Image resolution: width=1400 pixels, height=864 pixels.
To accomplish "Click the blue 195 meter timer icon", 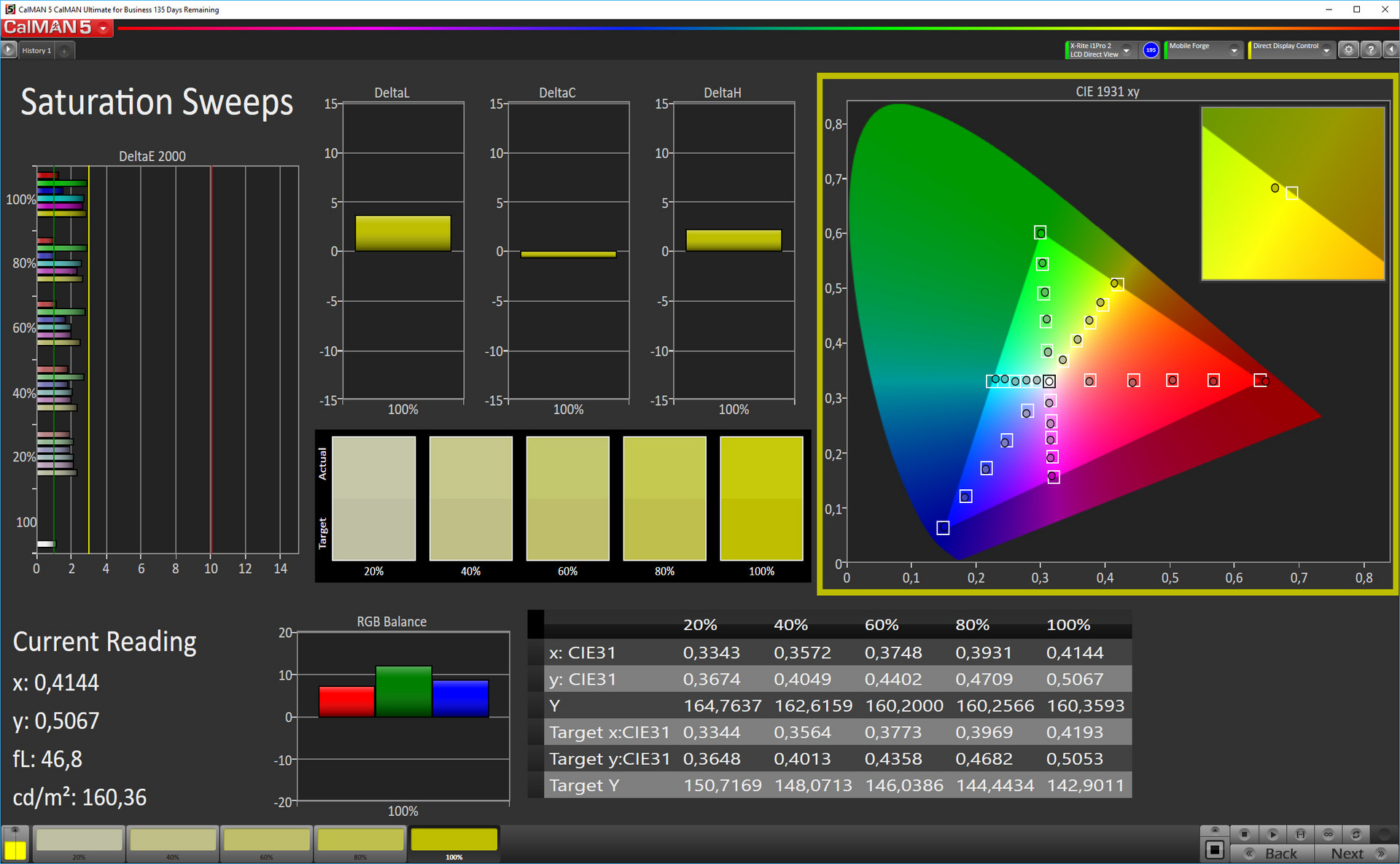I will pos(1151,50).
